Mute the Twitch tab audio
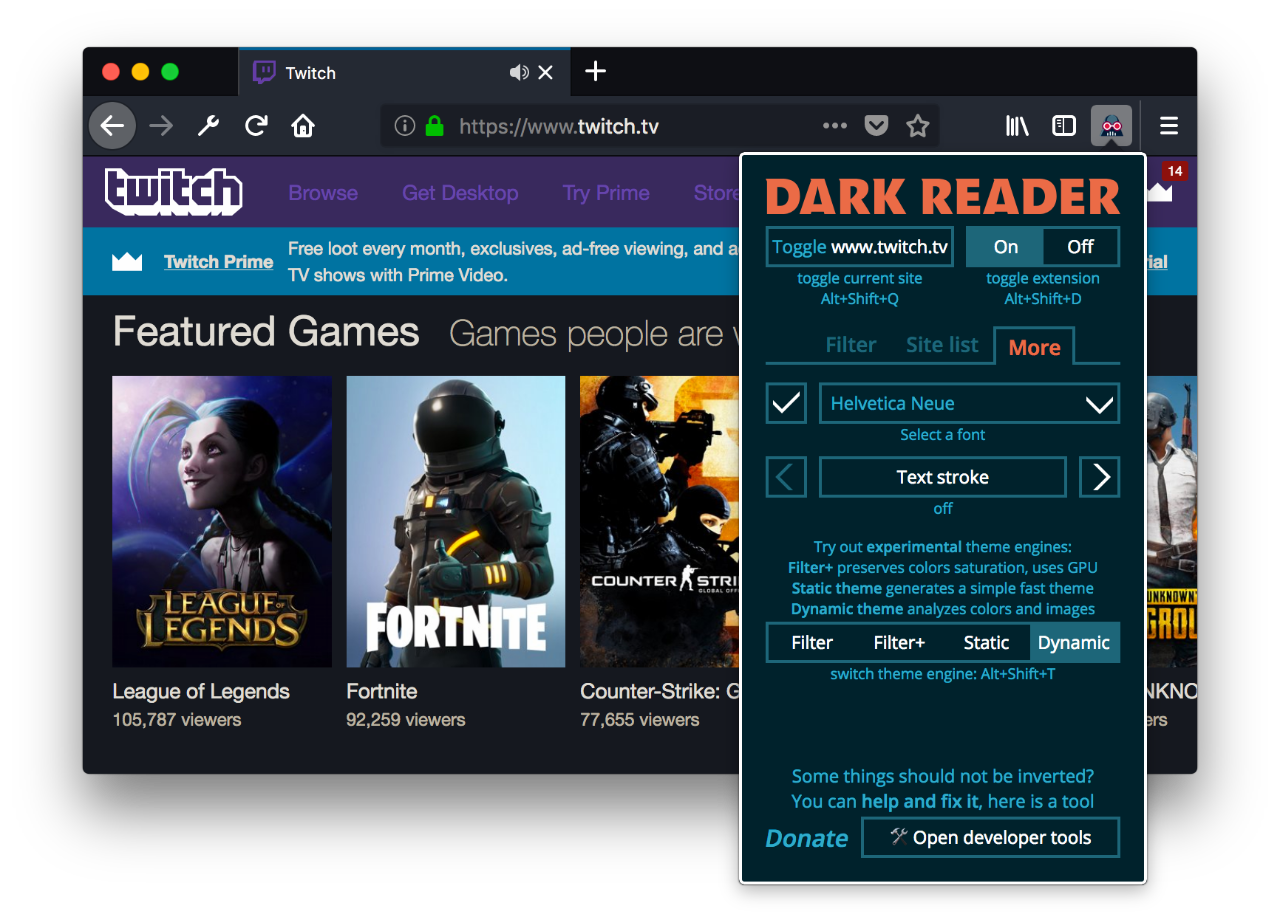 coord(518,72)
